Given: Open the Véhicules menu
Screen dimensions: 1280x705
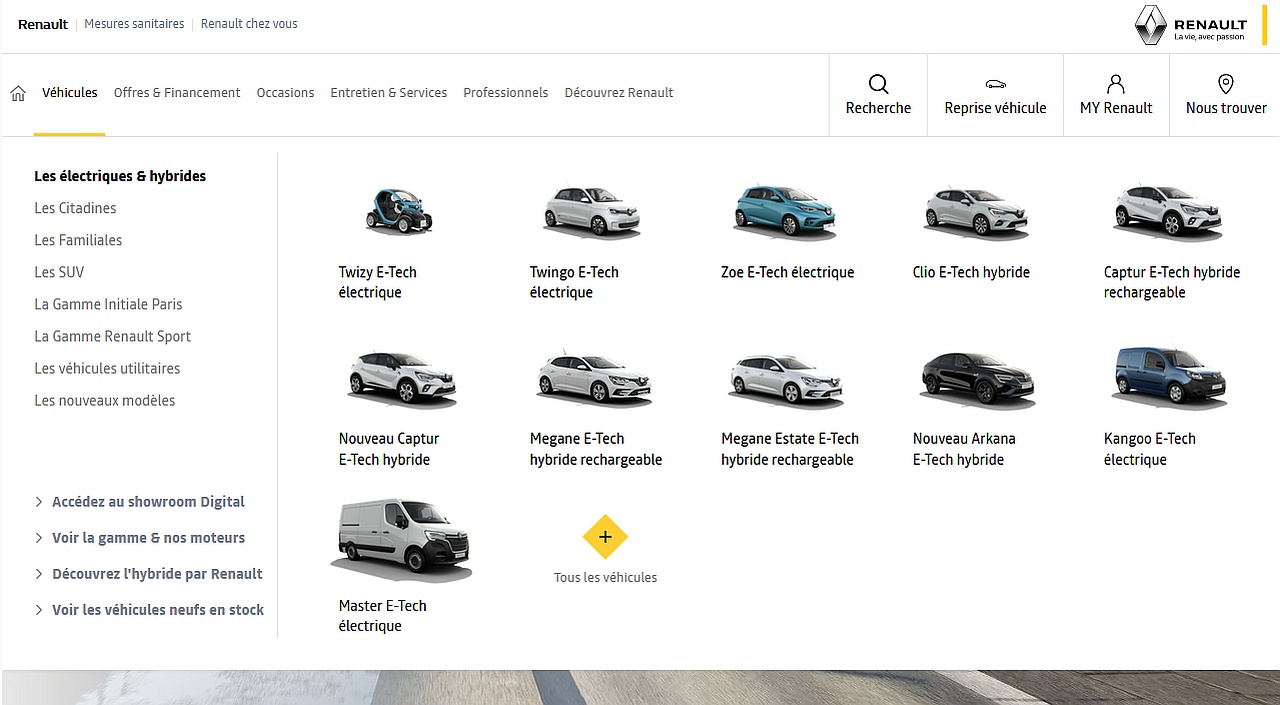Looking at the screenshot, I should [70, 93].
